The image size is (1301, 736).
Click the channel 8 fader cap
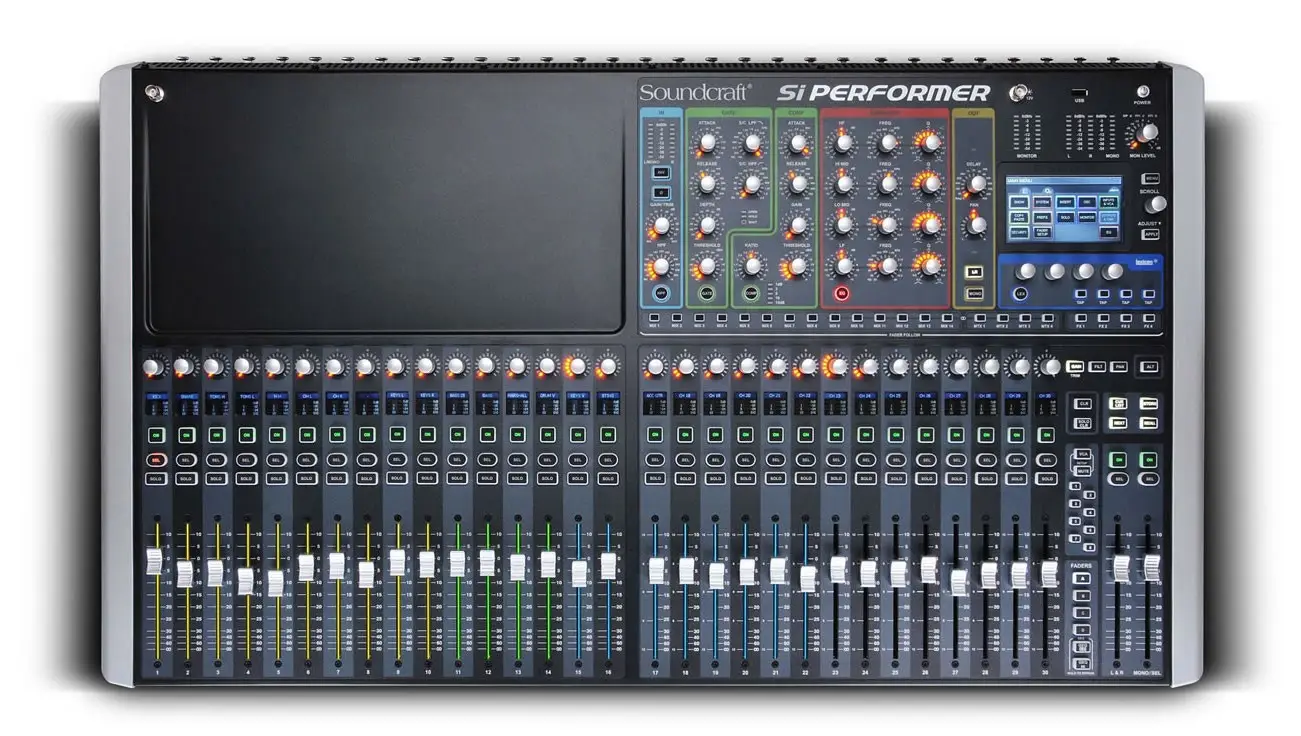pos(367,573)
